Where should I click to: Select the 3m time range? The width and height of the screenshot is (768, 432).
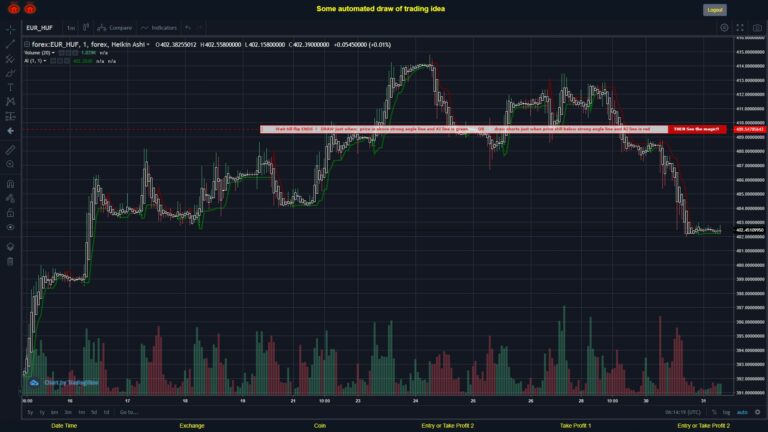(x=68, y=412)
